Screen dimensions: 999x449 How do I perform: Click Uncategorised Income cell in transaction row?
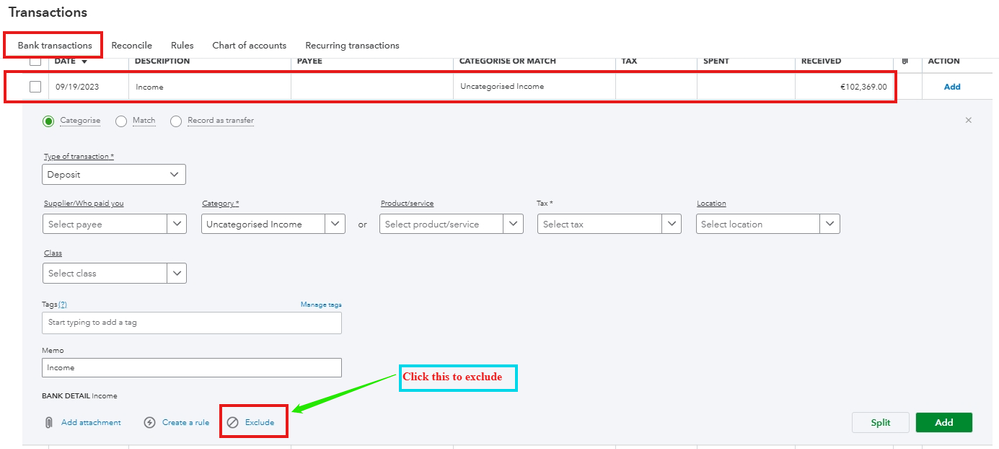click(502, 87)
